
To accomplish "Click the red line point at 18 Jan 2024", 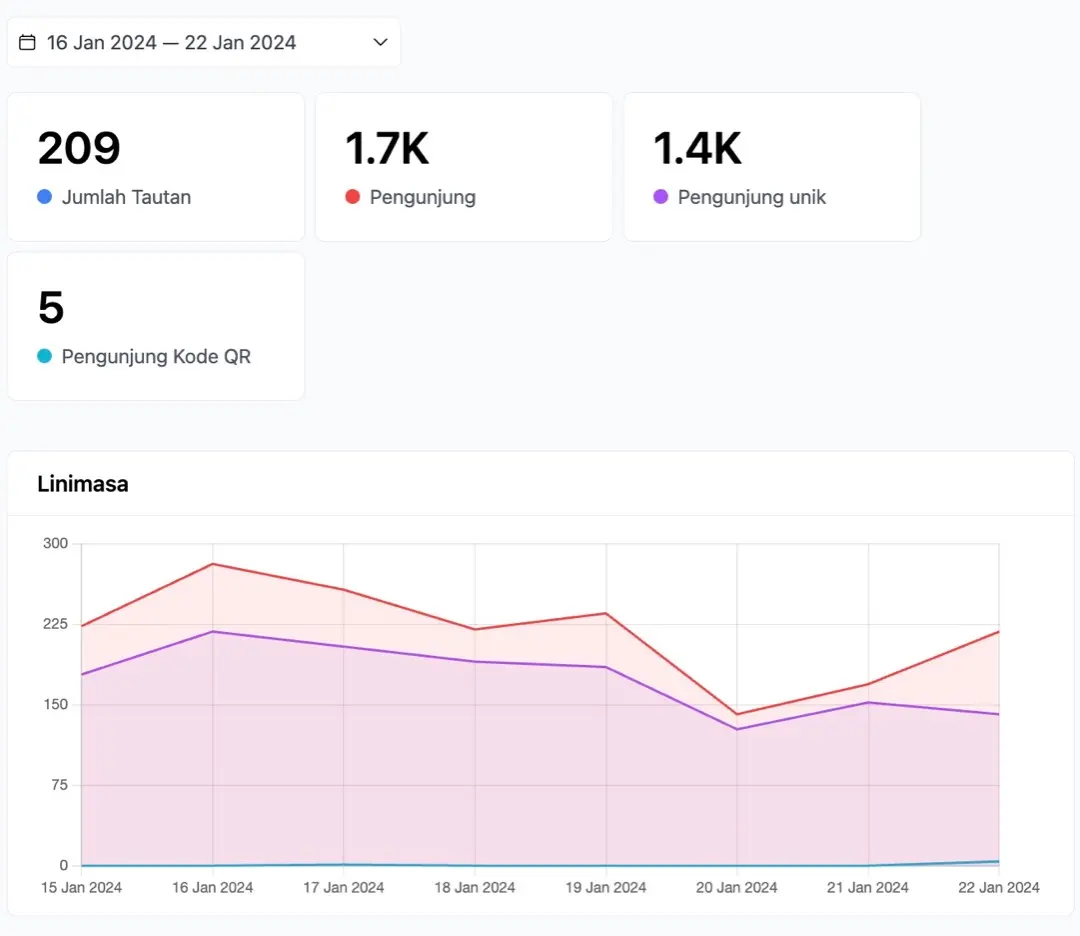I will [x=475, y=629].
